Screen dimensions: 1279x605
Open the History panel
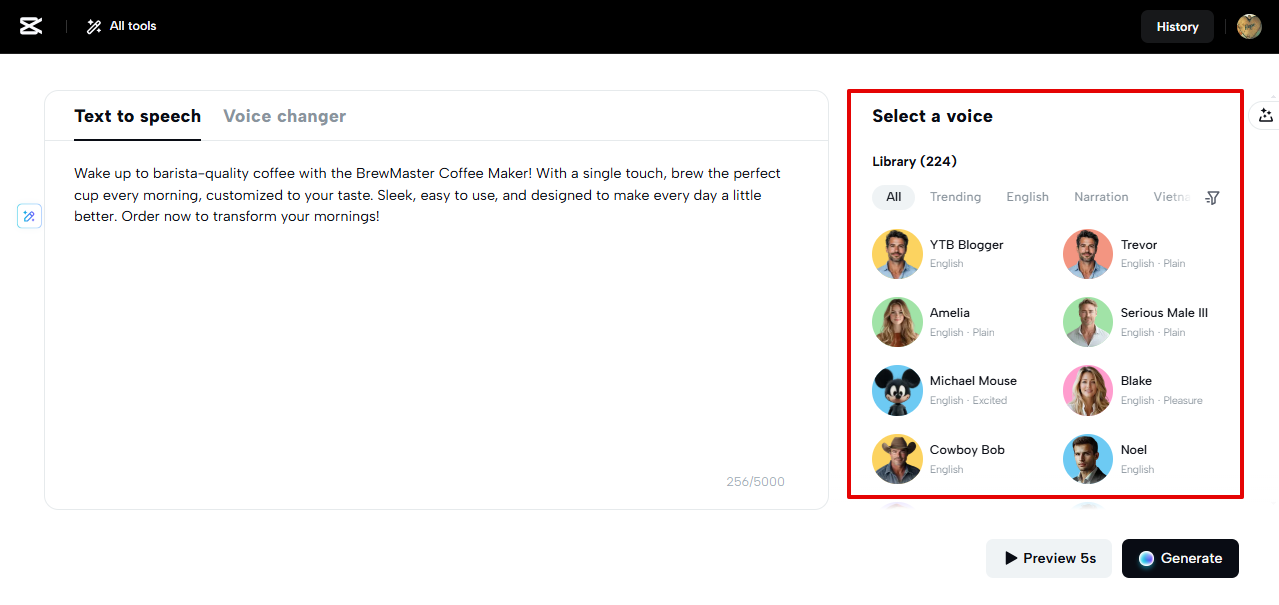[1176, 26]
